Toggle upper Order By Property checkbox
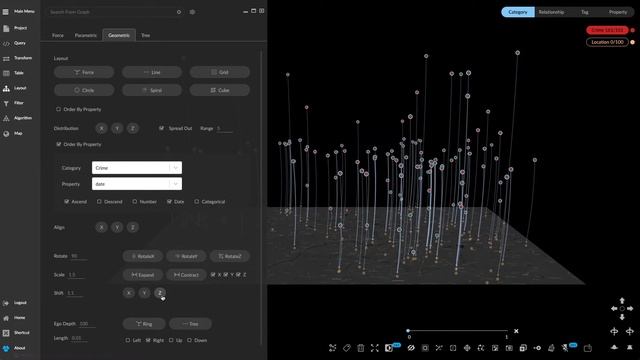The width and height of the screenshot is (640, 360). (58, 109)
